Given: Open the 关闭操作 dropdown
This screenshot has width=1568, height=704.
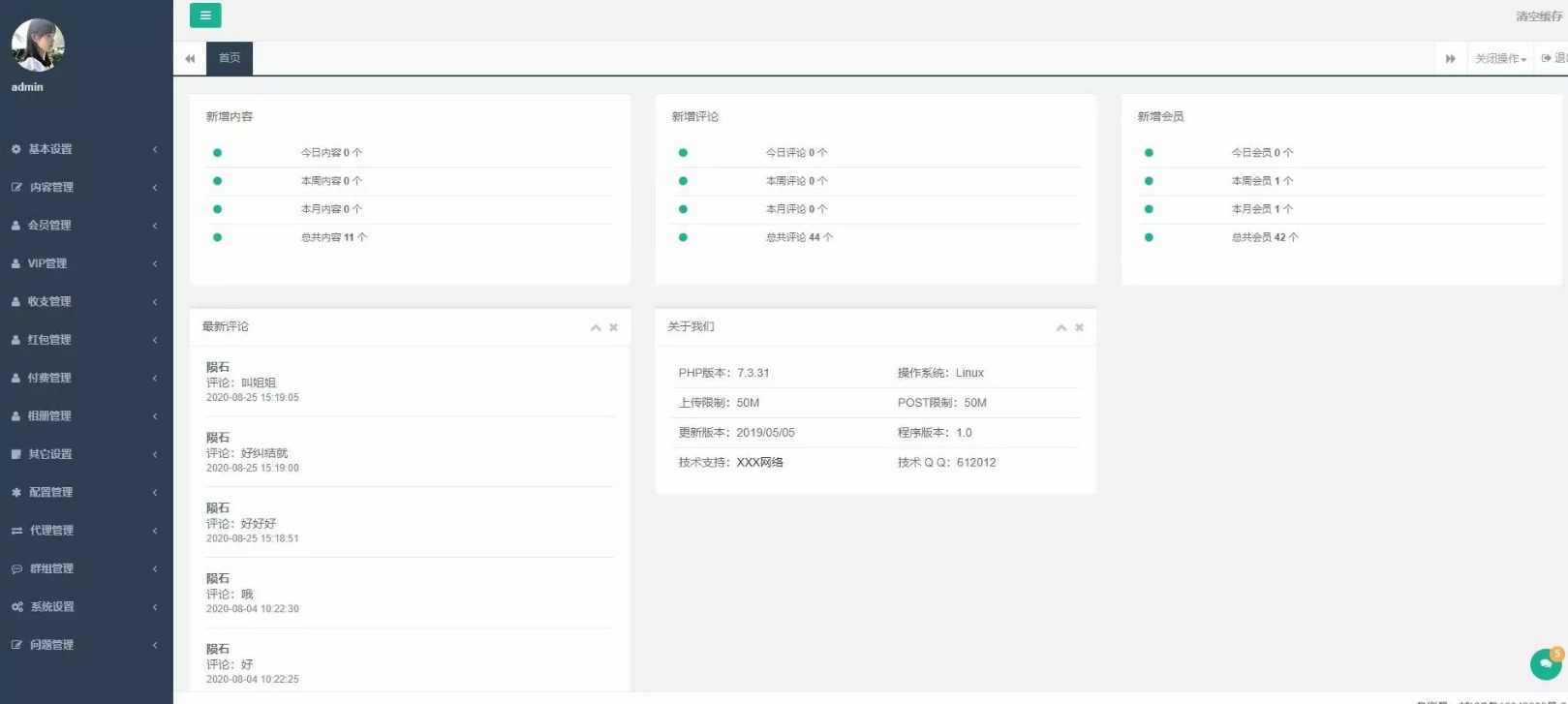Looking at the screenshot, I should tap(1499, 59).
